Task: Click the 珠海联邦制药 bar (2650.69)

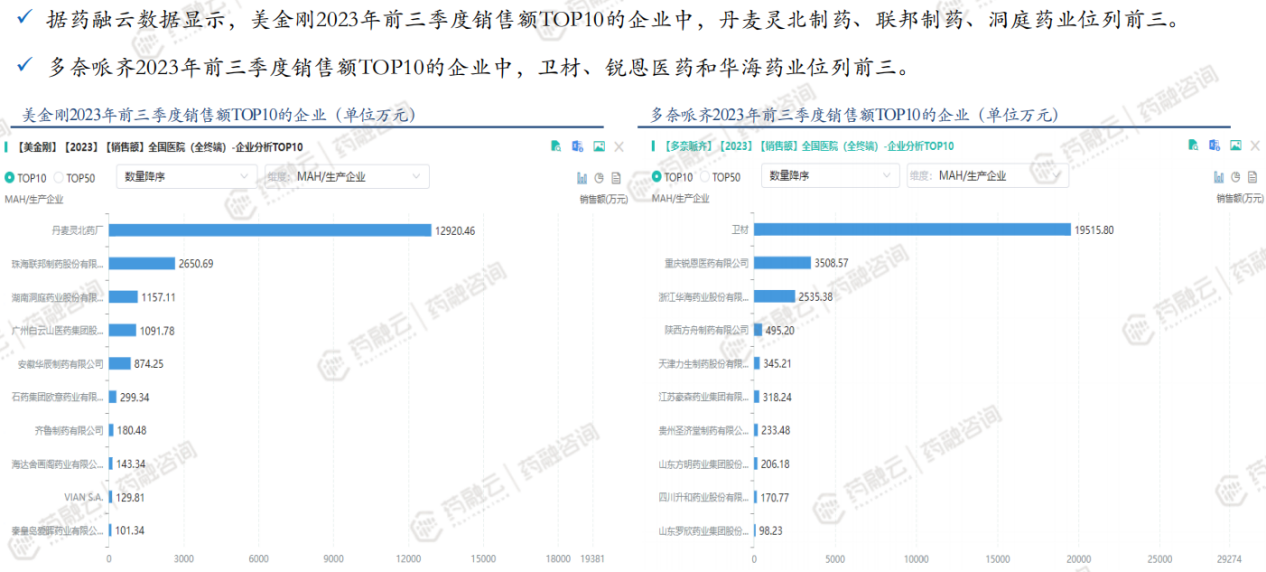Action: (141, 264)
